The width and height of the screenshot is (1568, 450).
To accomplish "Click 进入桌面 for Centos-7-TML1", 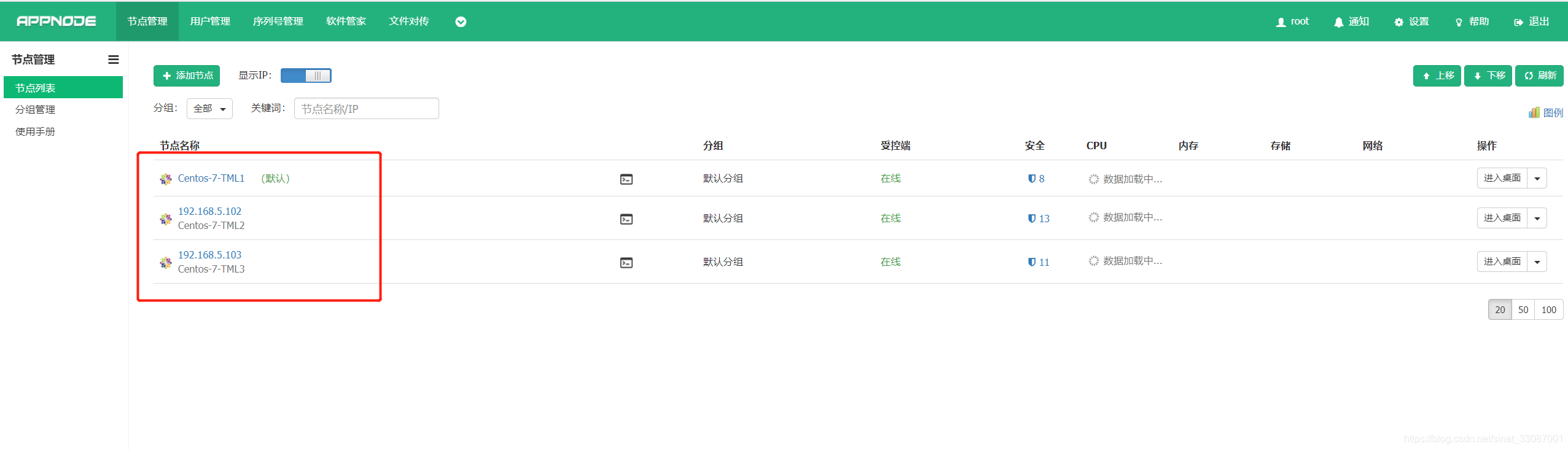I will click(1502, 179).
